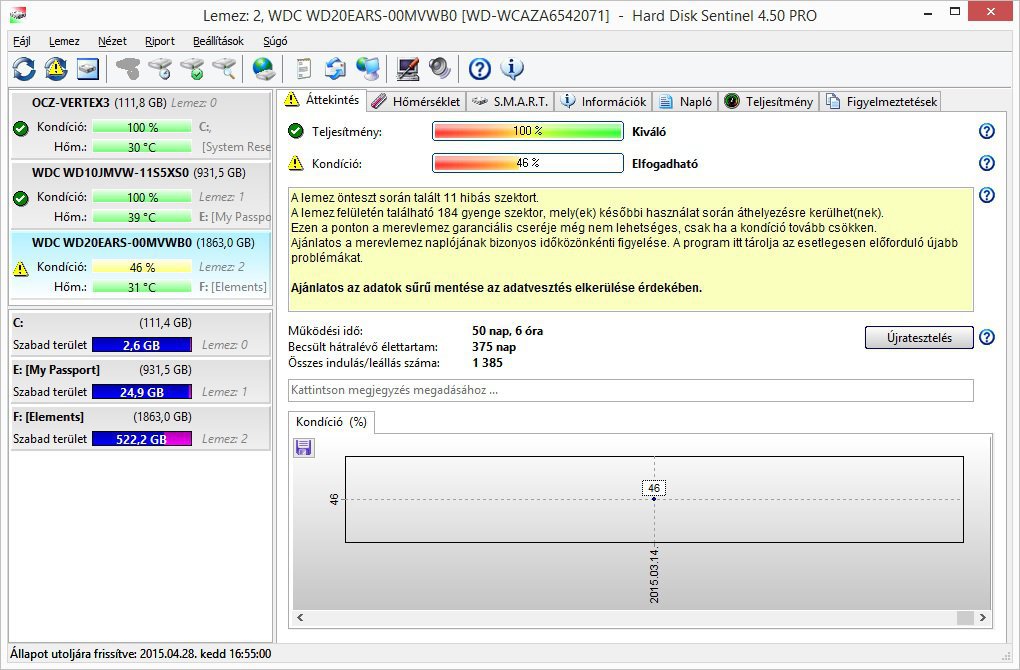This screenshot has height=670, width=1020.
Task: Click help icon next to Újratesztelés button
Action: [x=987, y=337]
